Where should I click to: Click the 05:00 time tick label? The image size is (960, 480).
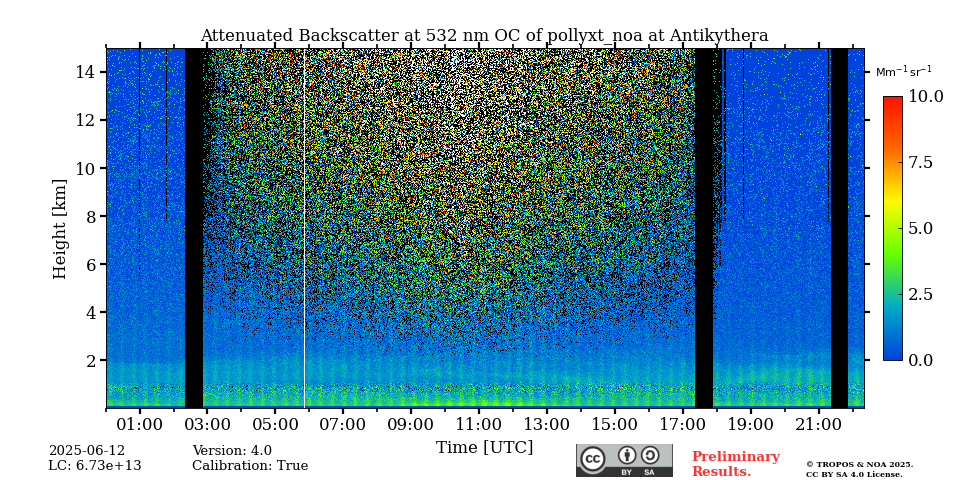point(276,425)
